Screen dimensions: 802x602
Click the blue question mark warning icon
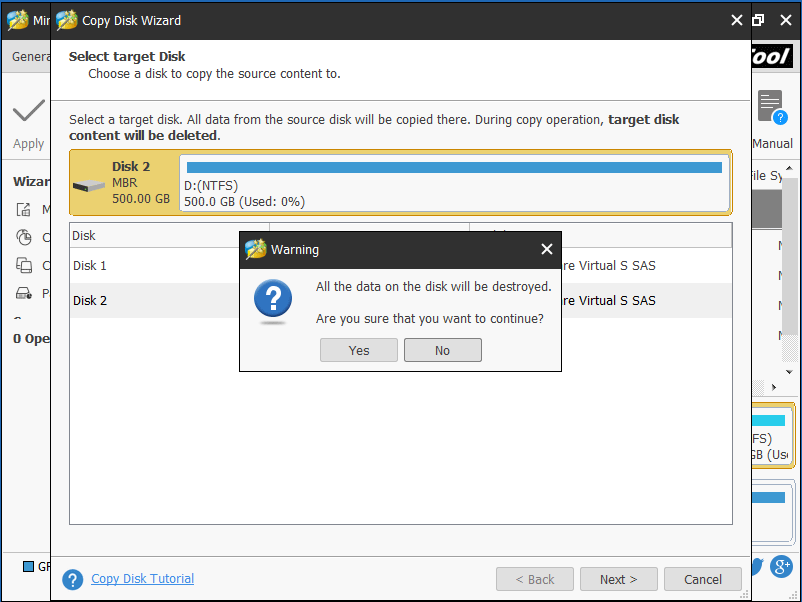[273, 298]
